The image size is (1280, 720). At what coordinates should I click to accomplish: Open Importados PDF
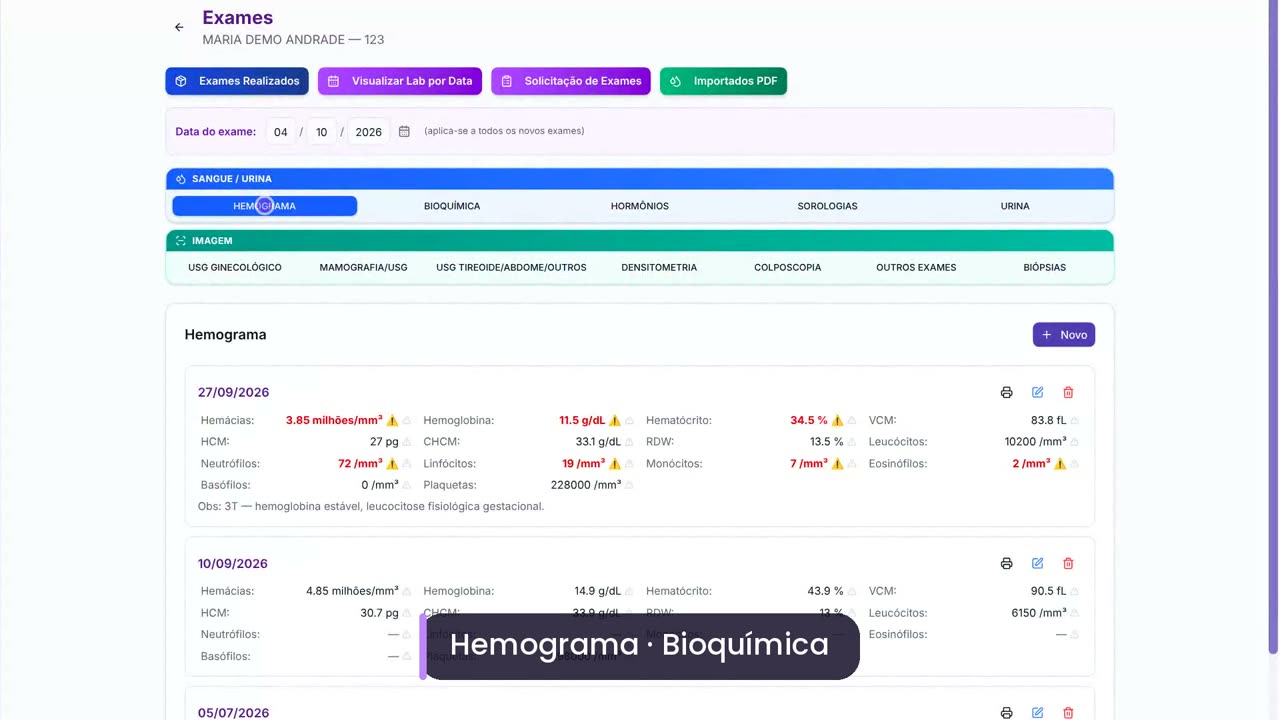click(723, 81)
